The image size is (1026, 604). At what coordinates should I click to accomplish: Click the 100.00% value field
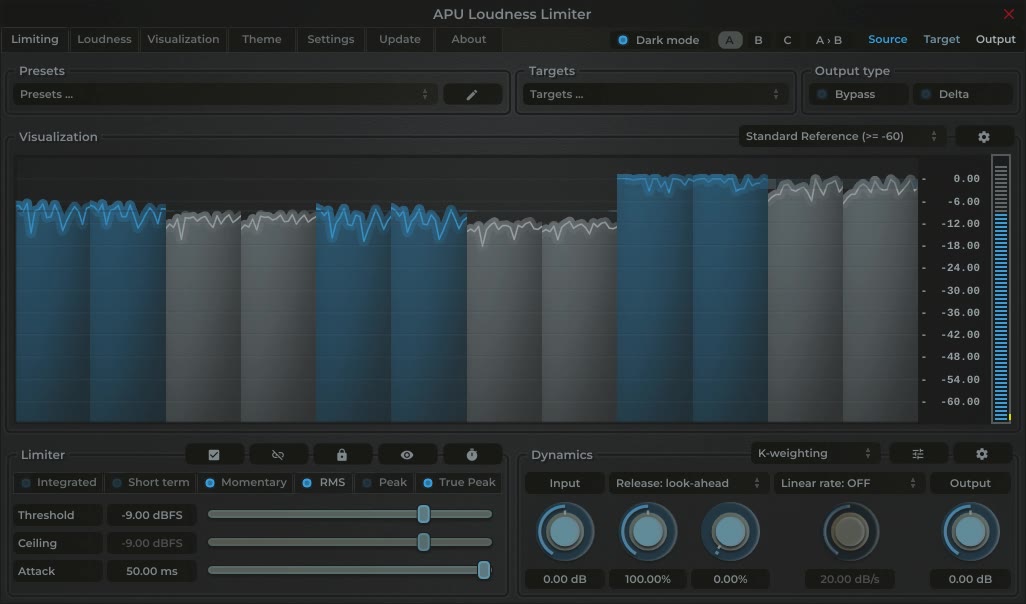648,579
